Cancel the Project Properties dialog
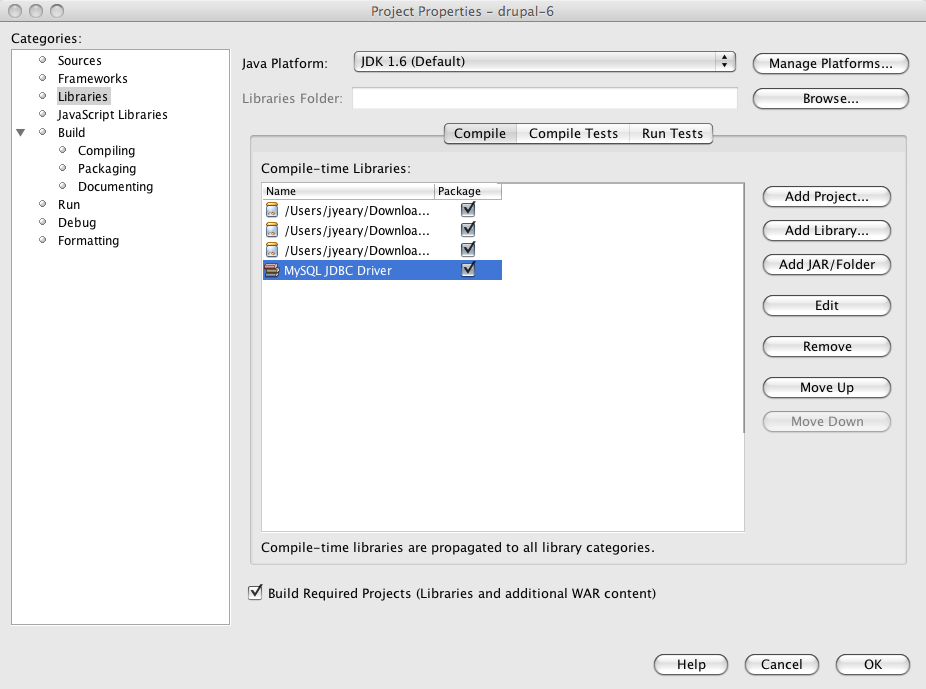This screenshot has height=689, width=926. coord(781,665)
